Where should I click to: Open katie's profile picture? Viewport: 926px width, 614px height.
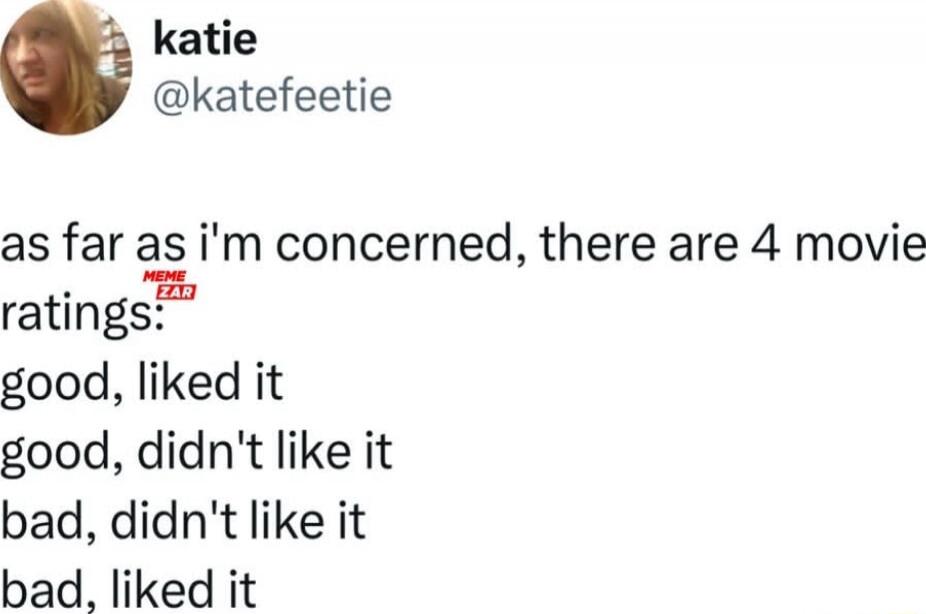(x=65, y=67)
